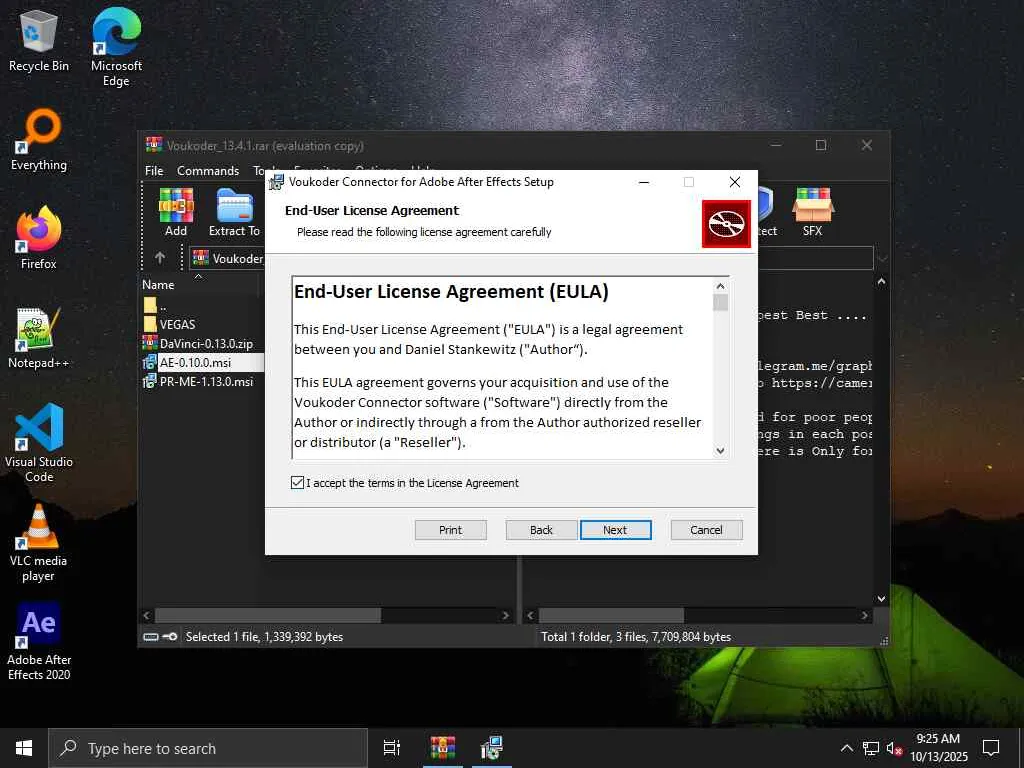Click the Voukoder red logo banner
Screen dimensions: 1024x768
coord(726,224)
